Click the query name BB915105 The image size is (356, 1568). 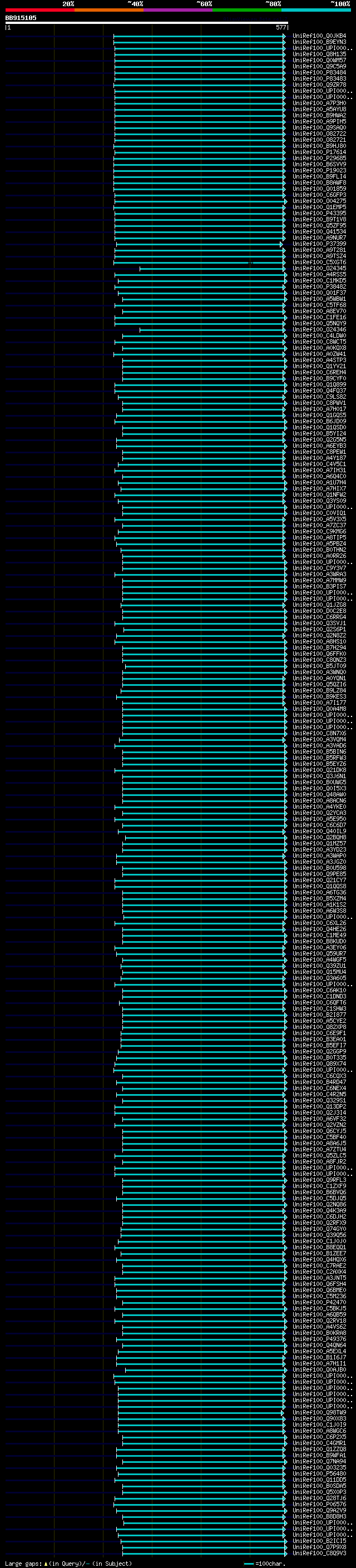point(21,18)
